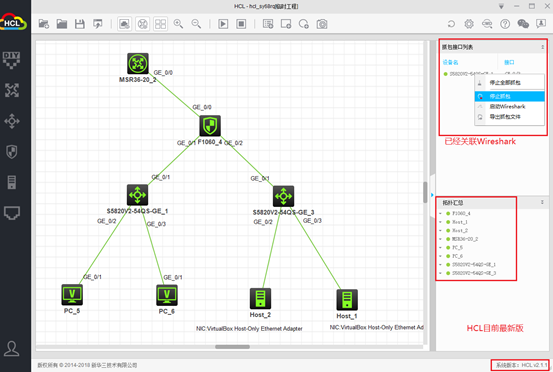
Task: Open settings via the gear icon
Action: (x=469, y=24)
